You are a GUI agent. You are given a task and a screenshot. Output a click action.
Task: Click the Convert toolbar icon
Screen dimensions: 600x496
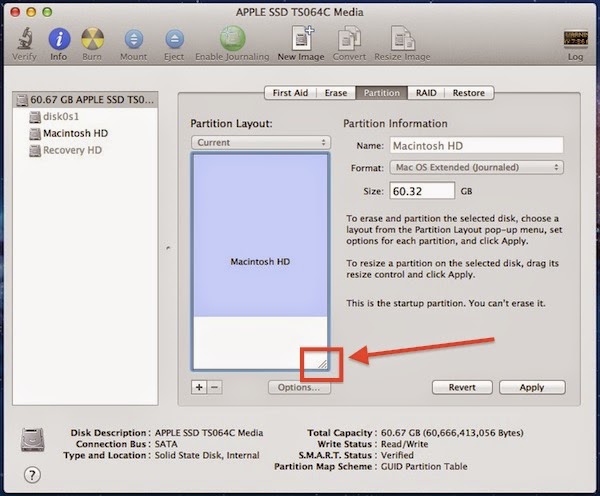click(349, 38)
